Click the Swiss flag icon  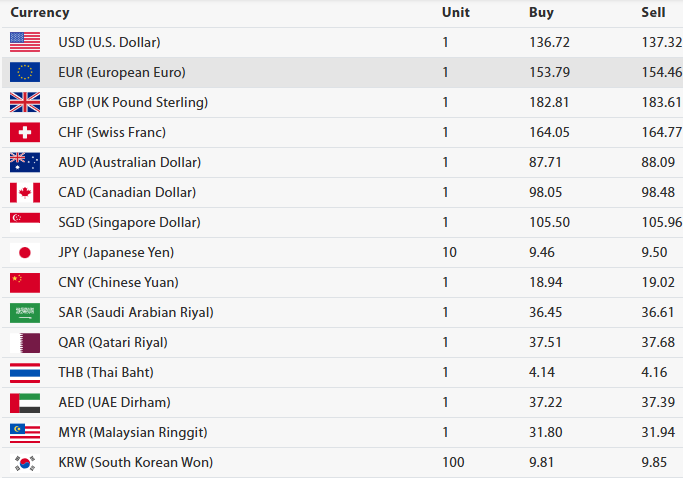pyautogui.click(x=25, y=132)
